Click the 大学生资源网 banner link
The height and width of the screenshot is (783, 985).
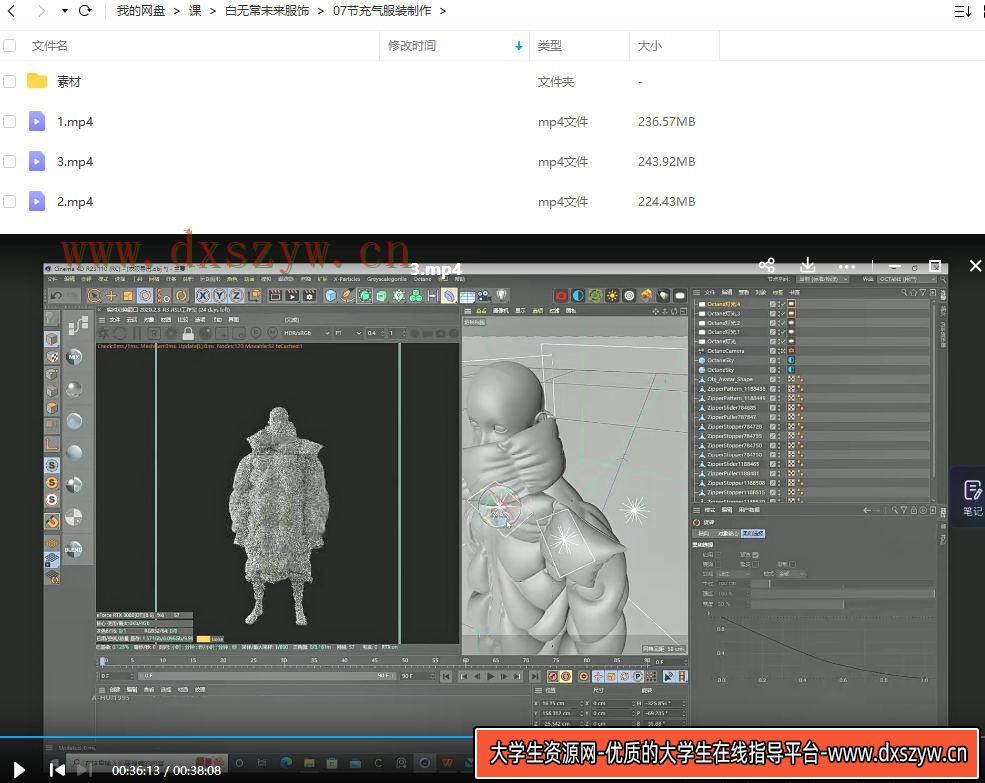click(x=727, y=753)
